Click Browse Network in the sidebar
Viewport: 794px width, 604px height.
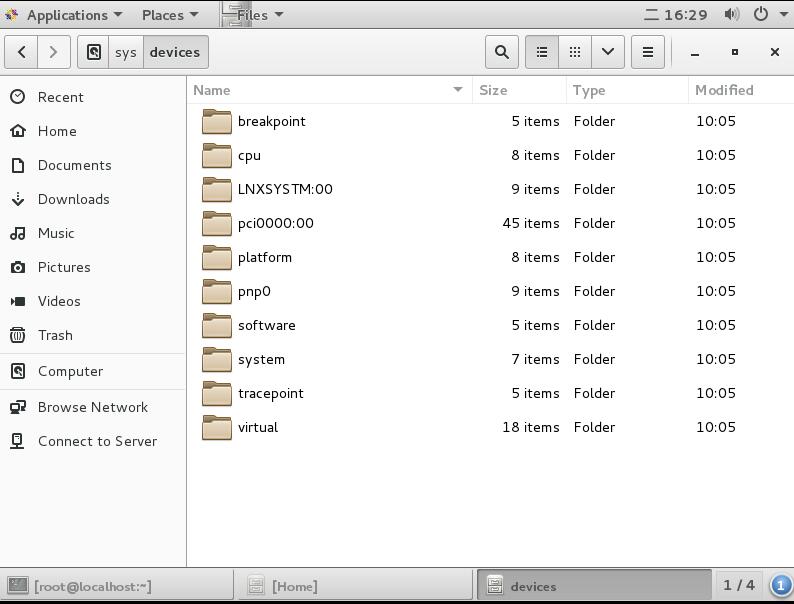point(93,407)
